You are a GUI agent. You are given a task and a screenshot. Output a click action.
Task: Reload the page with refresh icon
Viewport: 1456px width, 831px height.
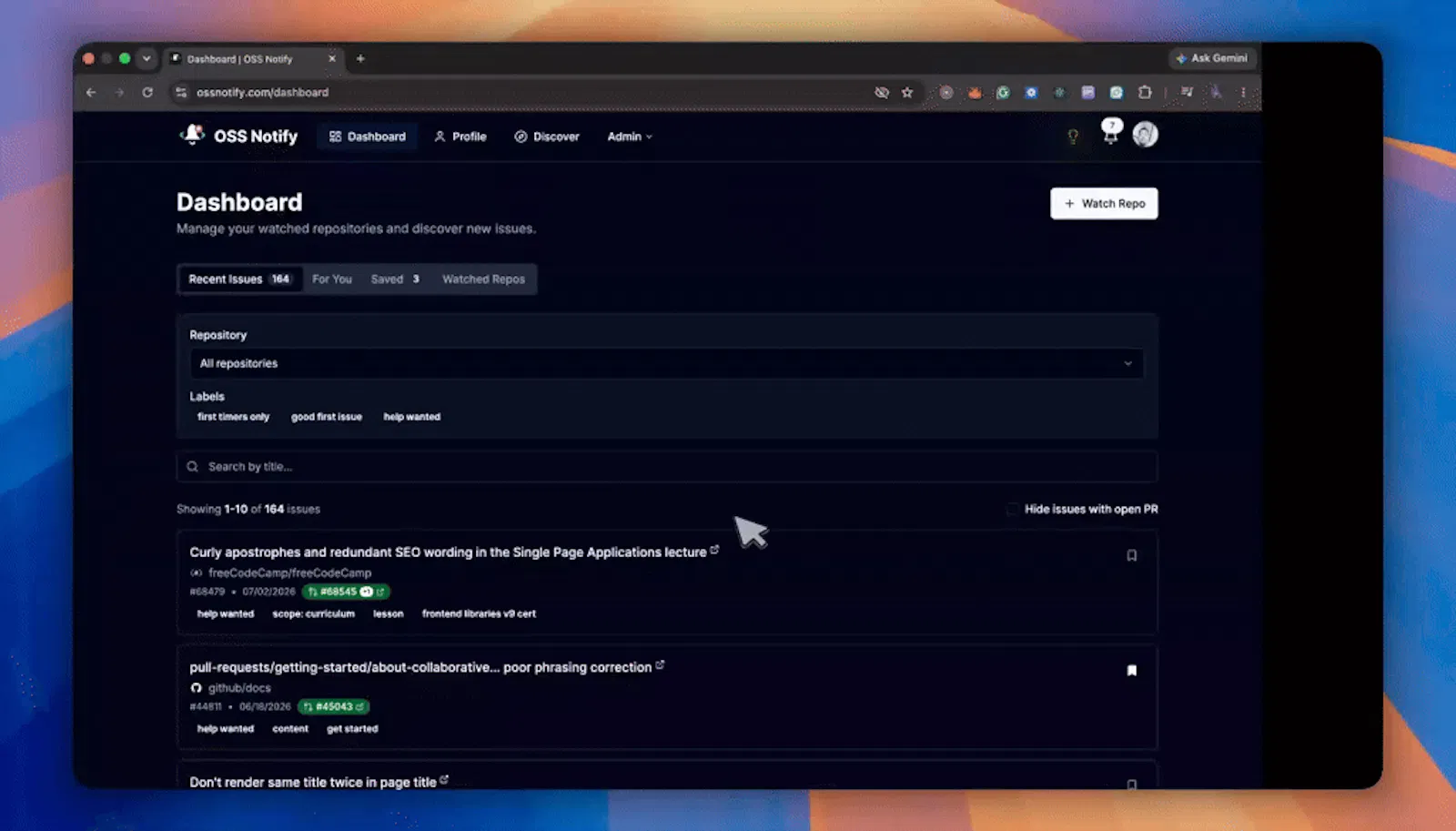coord(147,92)
